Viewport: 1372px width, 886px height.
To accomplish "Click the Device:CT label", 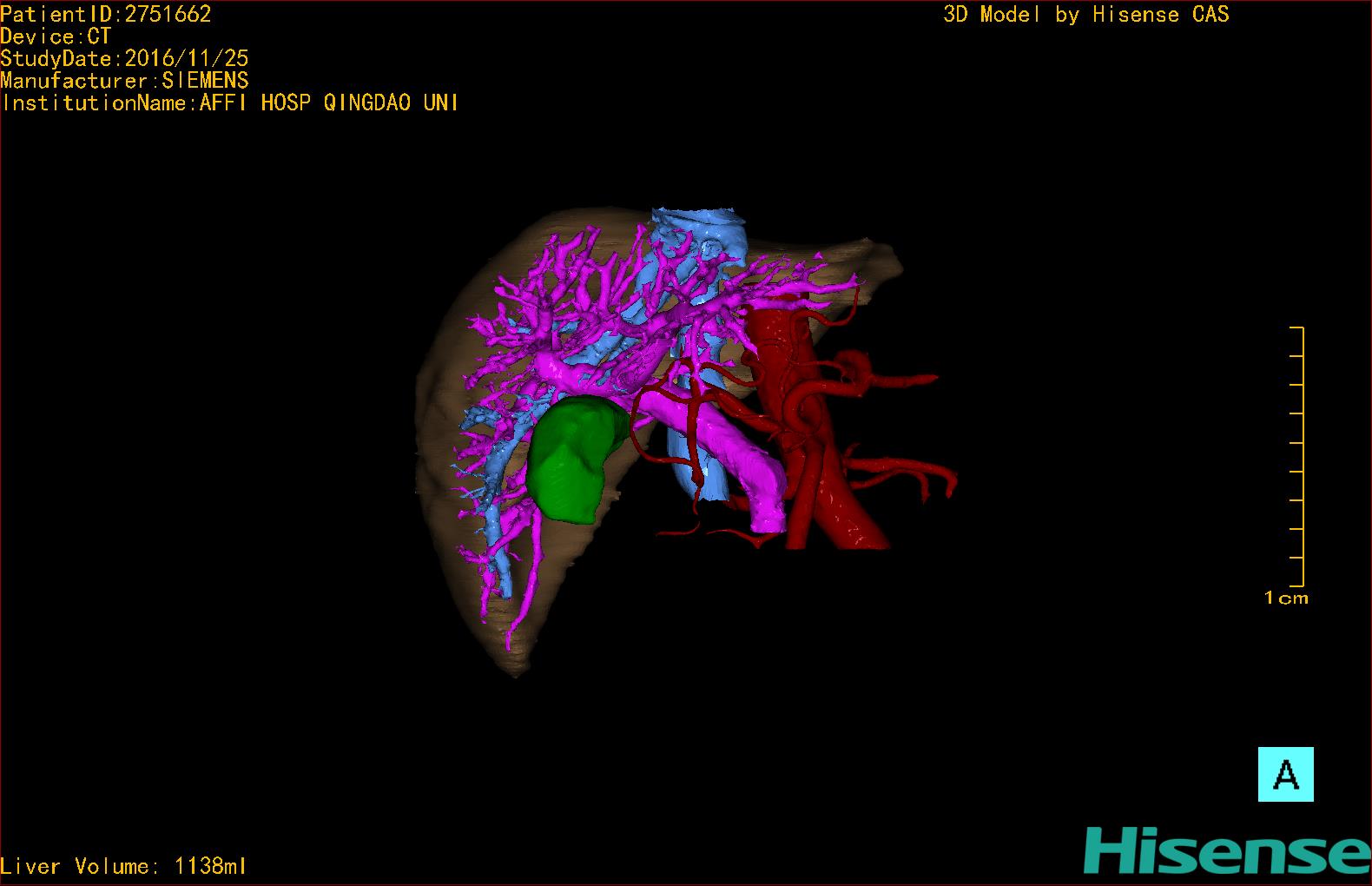I will click(56, 36).
